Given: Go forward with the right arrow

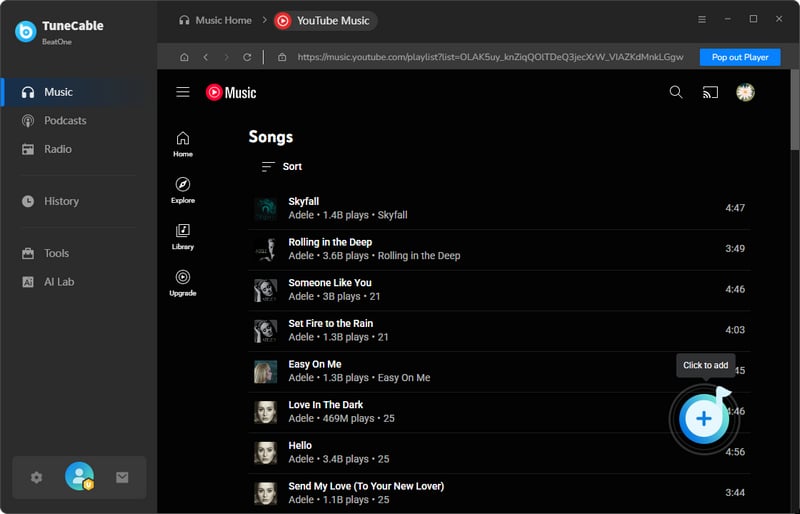Looking at the screenshot, I should pyautogui.click(x=227, y=57).
